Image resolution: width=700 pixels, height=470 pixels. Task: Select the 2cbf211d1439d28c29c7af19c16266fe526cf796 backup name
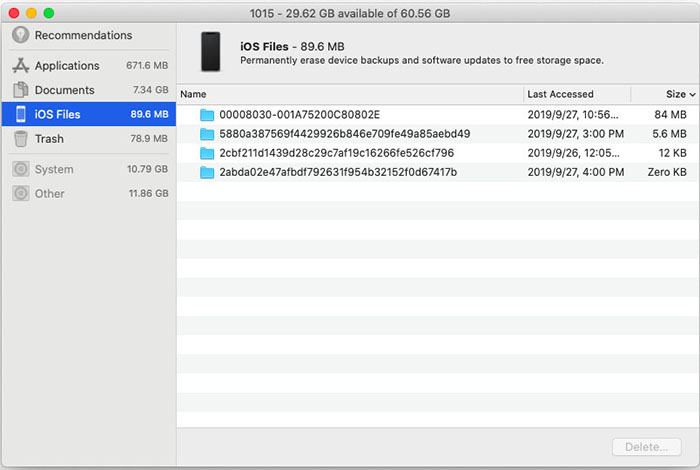pyautogui.click(x=337, y=153)
